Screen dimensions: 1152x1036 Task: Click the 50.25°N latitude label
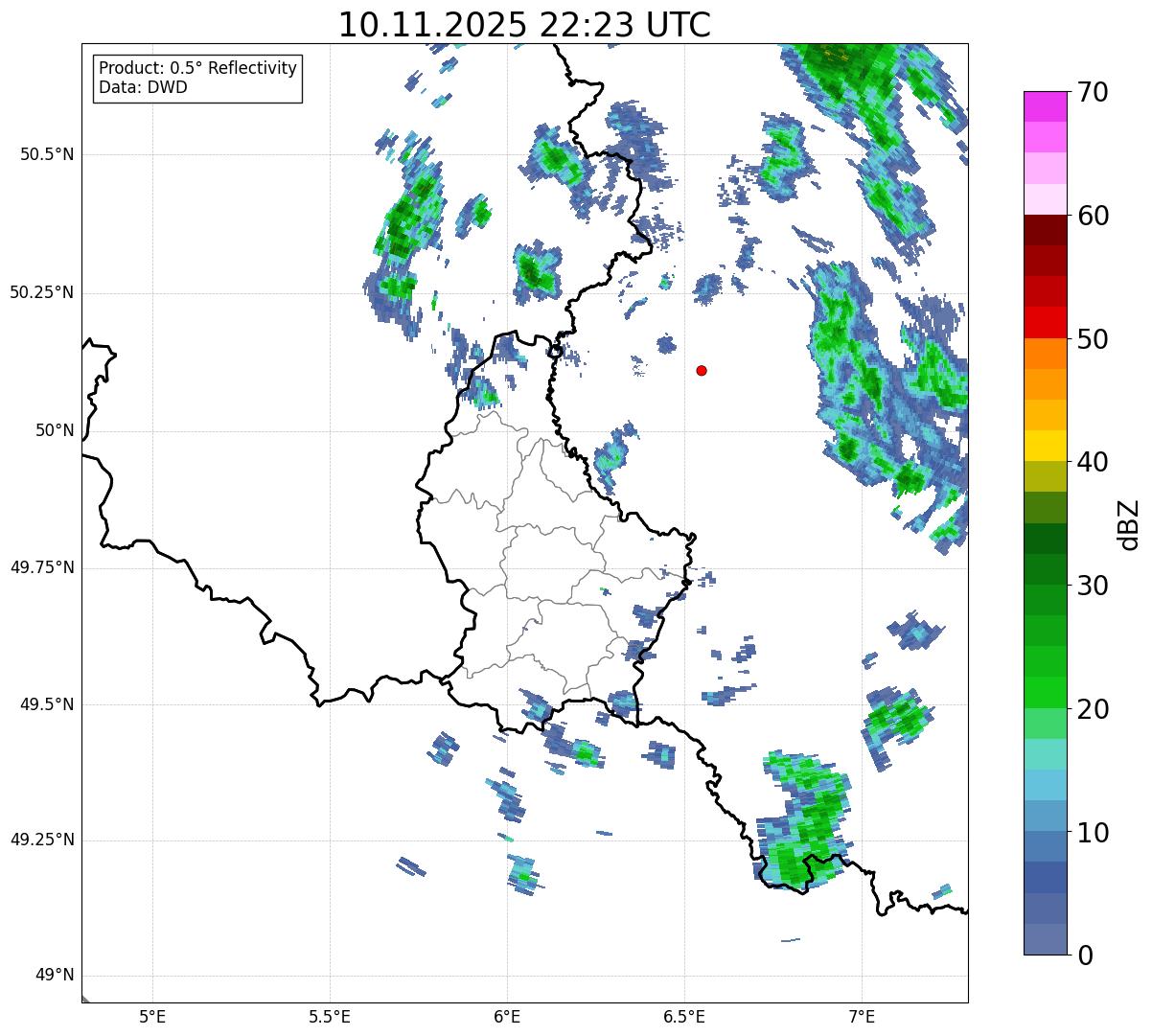coord(41,293)
